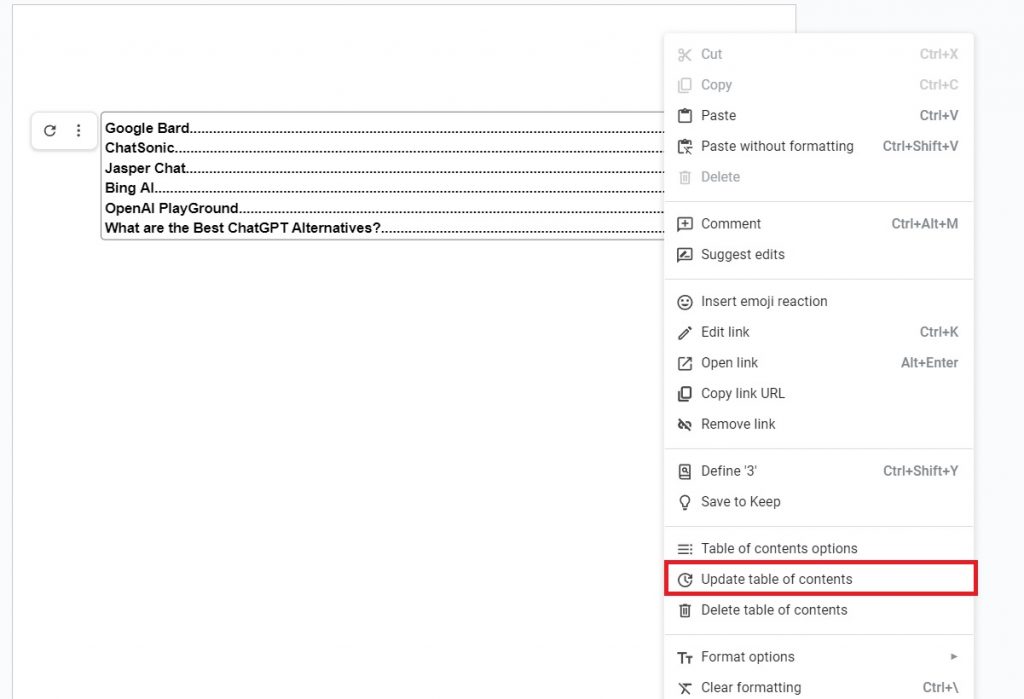Screen dimensions: 1024x699
Task: Click the refresh table of contents icon
Action: tap(50, 130)
